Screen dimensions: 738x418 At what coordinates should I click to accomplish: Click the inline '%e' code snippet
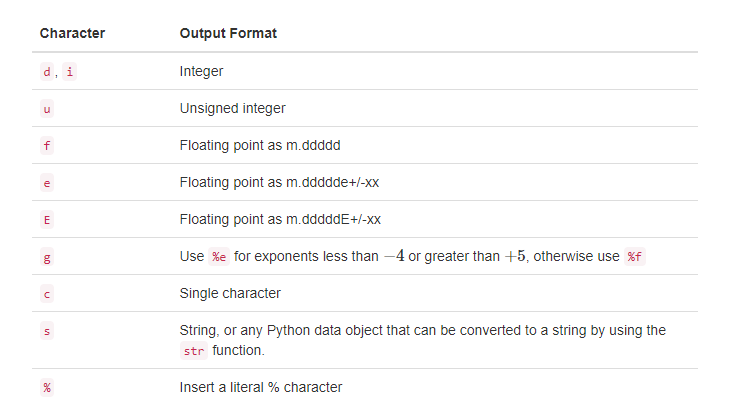pos(219,257)
